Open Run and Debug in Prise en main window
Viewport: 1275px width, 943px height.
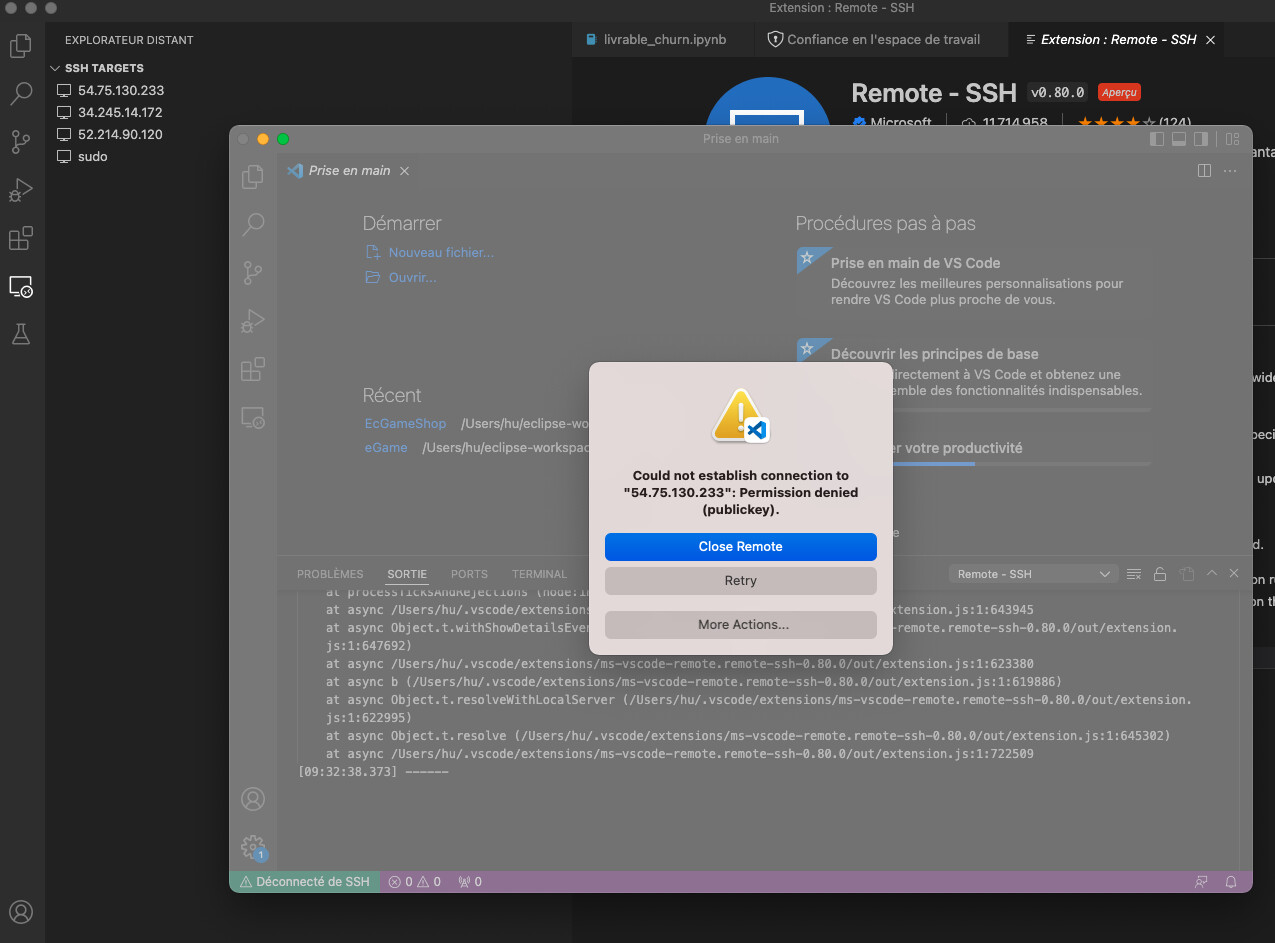click(x=253, y=321)
